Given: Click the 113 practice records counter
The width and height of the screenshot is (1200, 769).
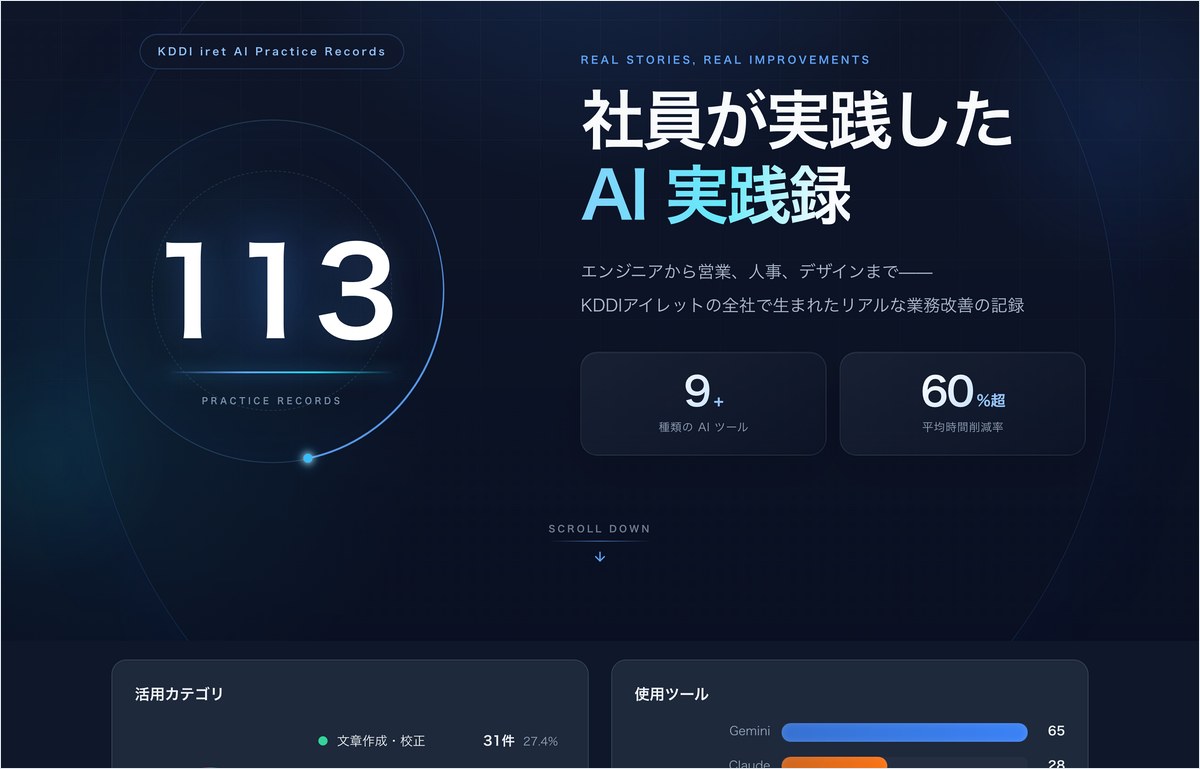Looking at the screenshot, I should pos(279,292).
